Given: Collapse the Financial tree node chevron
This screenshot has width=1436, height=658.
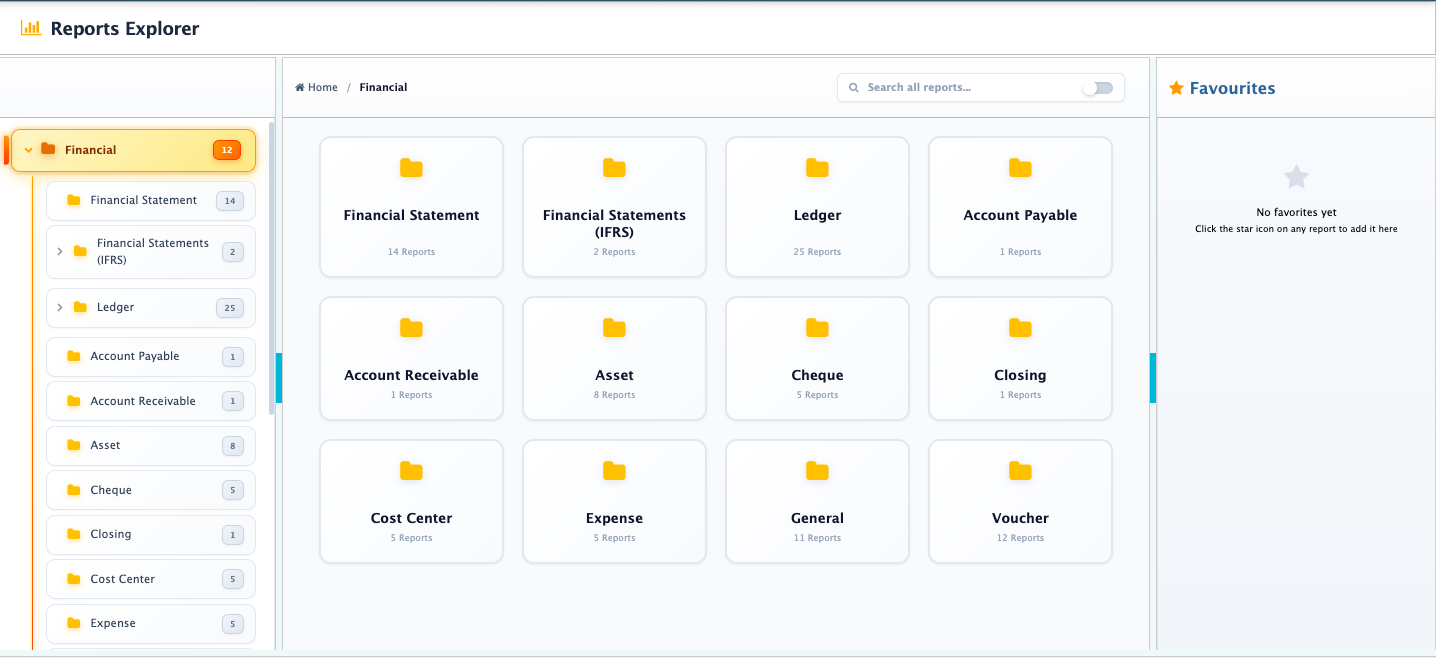Looking at the screenshot, I should [28, 150].
